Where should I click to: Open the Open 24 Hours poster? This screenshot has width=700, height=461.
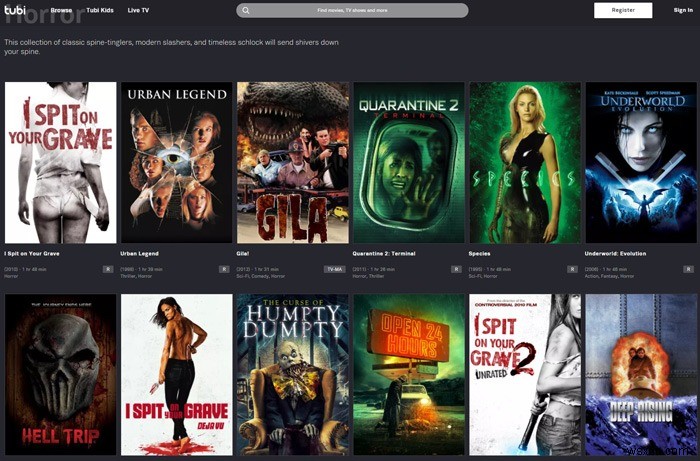(x=409, y=374)
